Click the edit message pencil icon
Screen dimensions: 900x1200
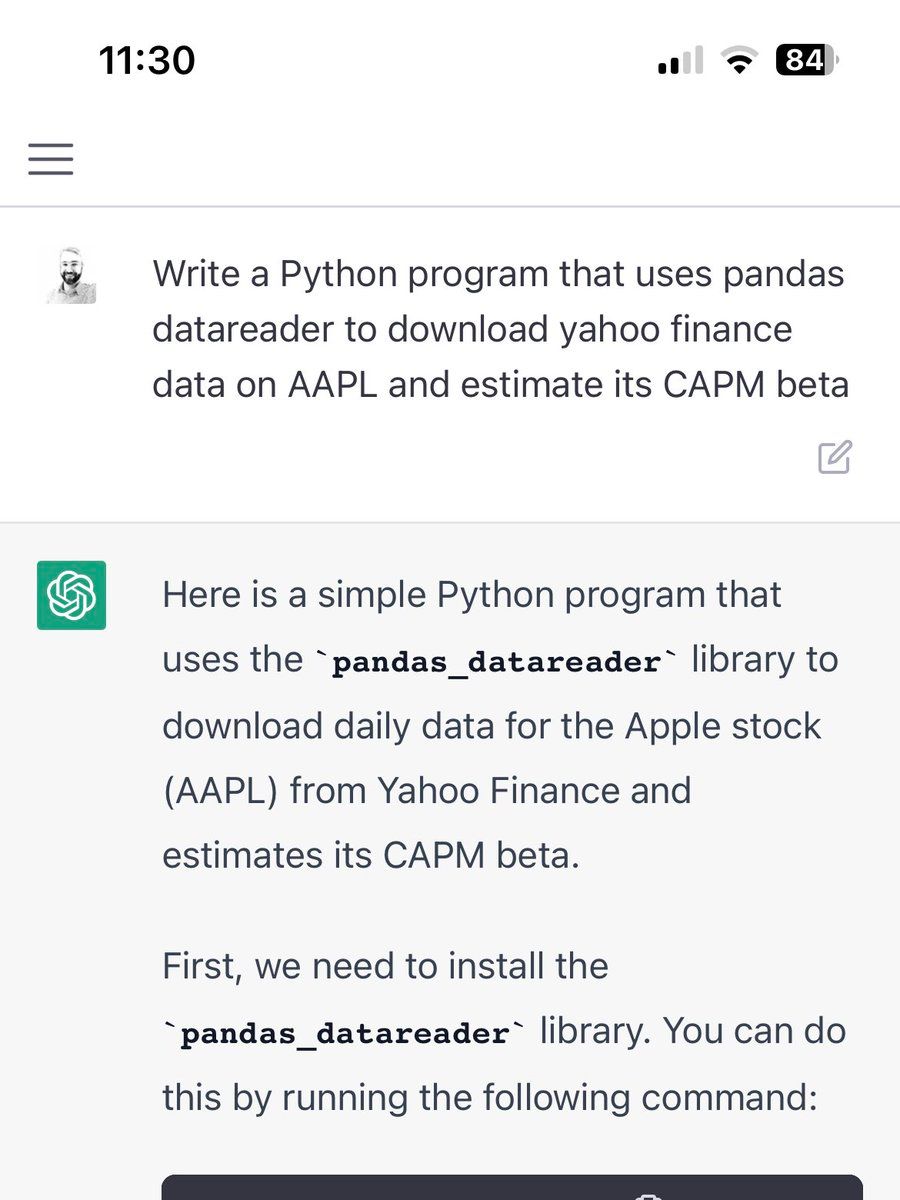(835, 456)
